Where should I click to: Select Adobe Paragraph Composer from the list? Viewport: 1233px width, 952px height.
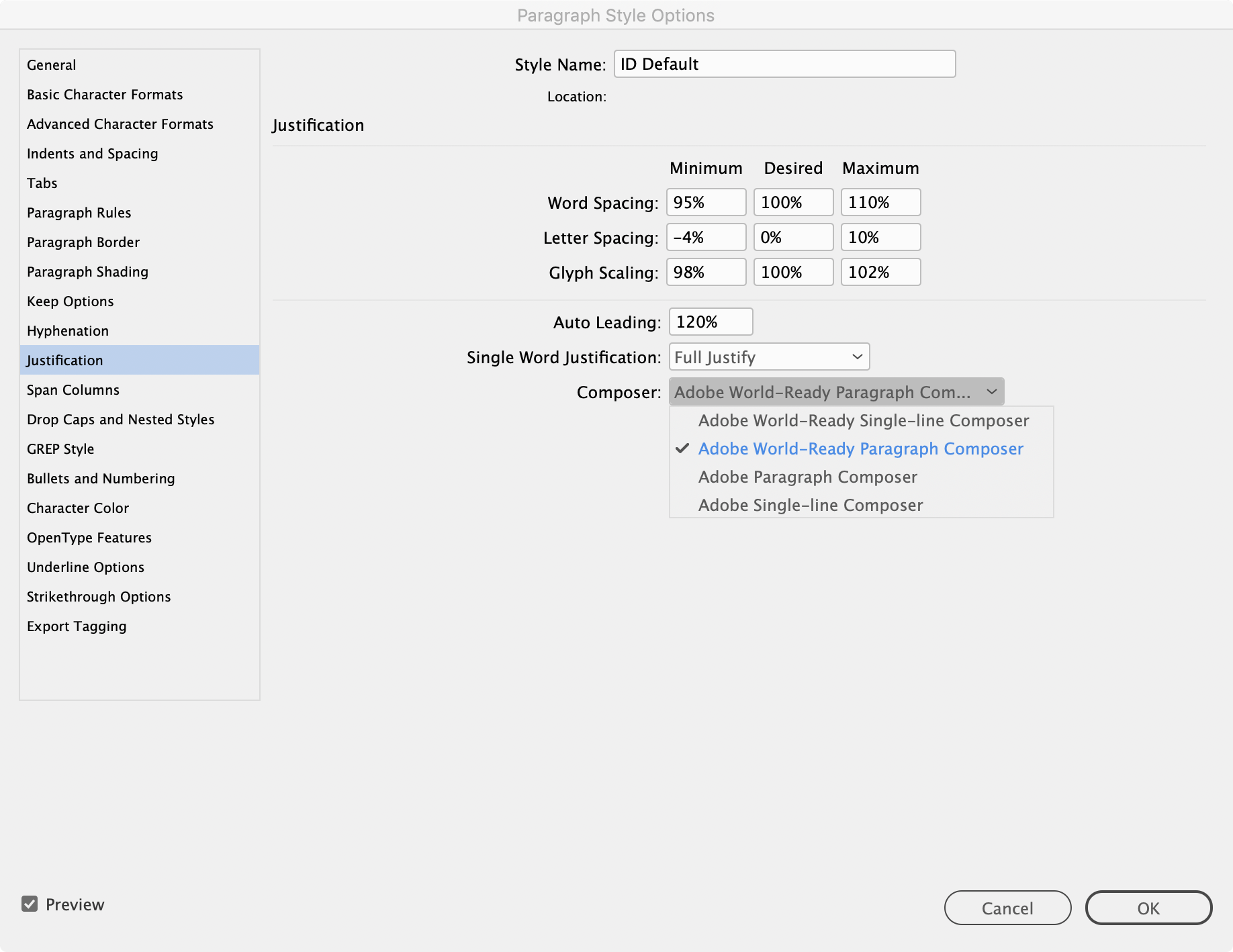[807, 477]
